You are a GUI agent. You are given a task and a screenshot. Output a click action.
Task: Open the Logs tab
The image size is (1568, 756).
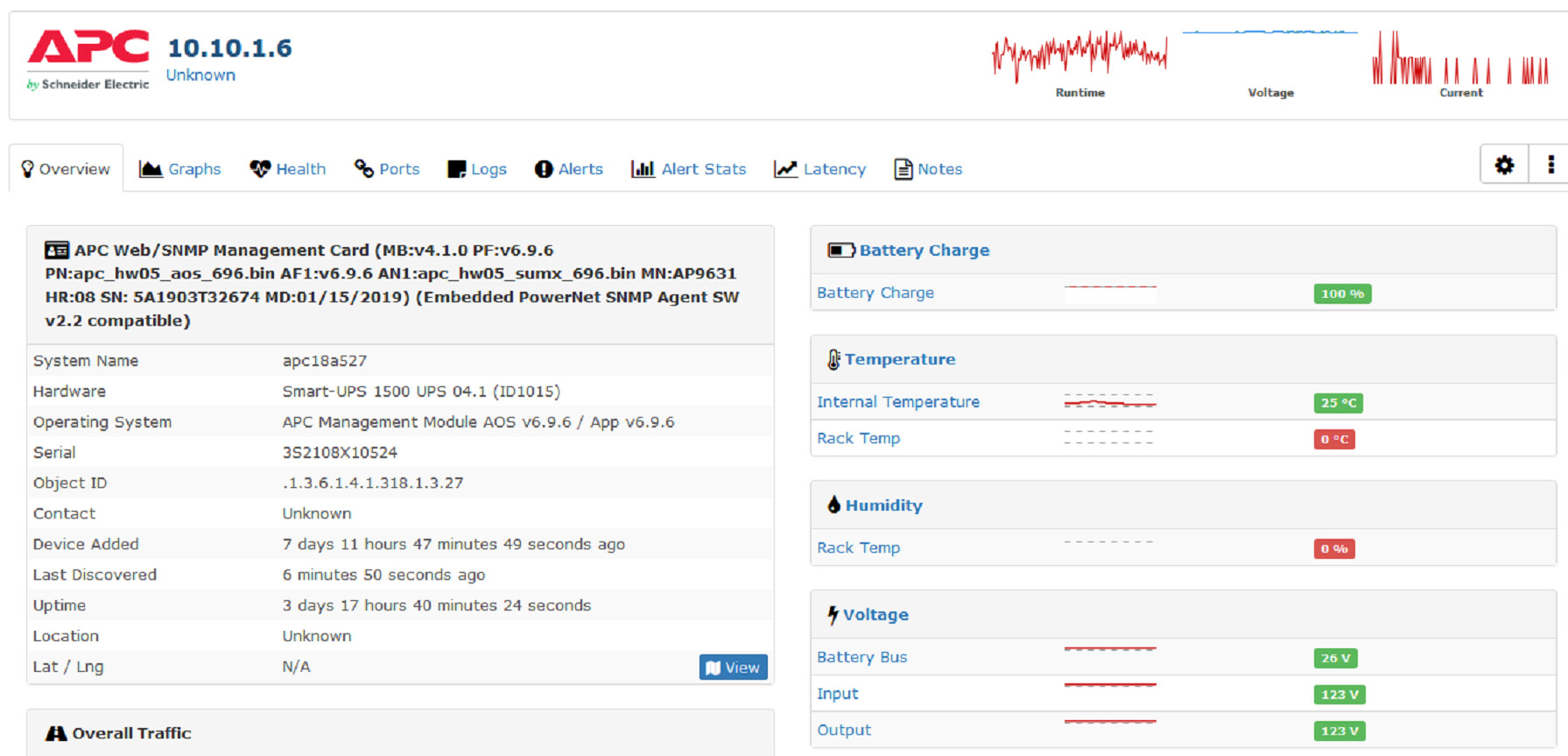(477, 169)
